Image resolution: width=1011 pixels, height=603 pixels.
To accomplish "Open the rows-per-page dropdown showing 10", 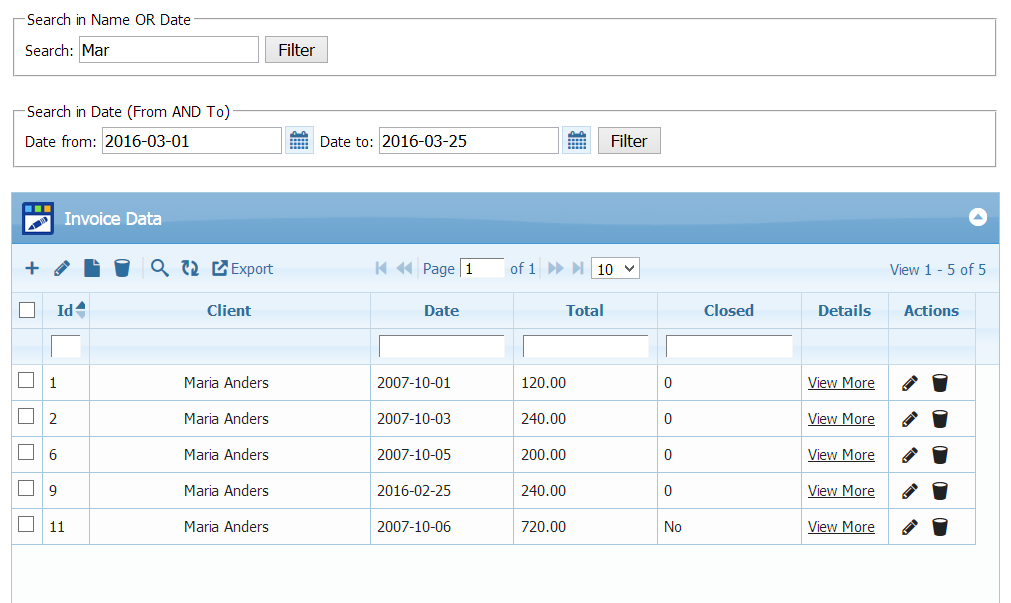I will click(x=615, y=268).
